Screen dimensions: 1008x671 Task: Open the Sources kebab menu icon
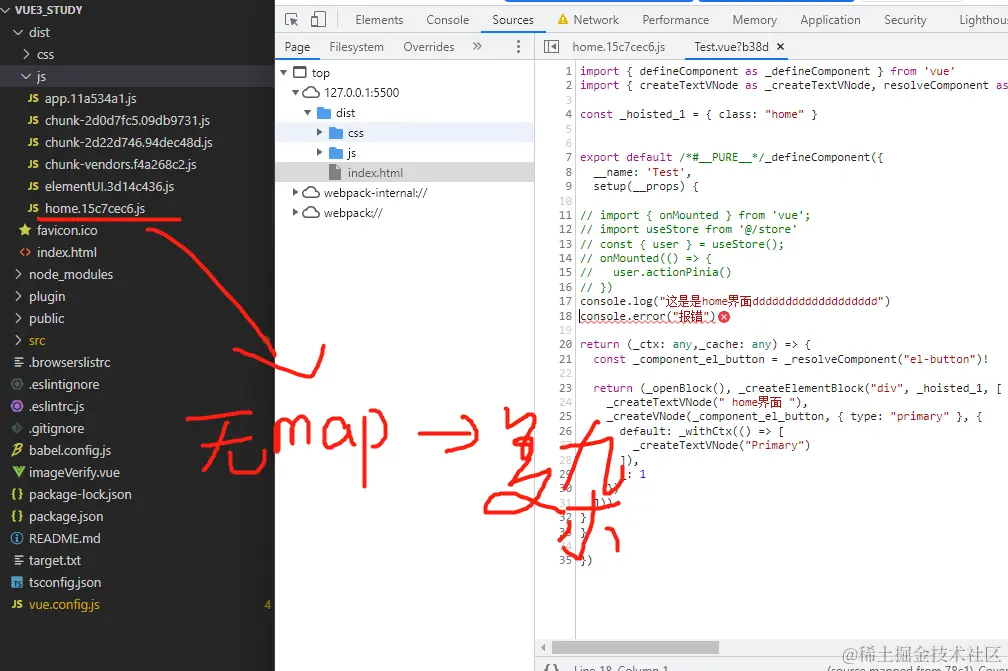(x=518, y=46)
